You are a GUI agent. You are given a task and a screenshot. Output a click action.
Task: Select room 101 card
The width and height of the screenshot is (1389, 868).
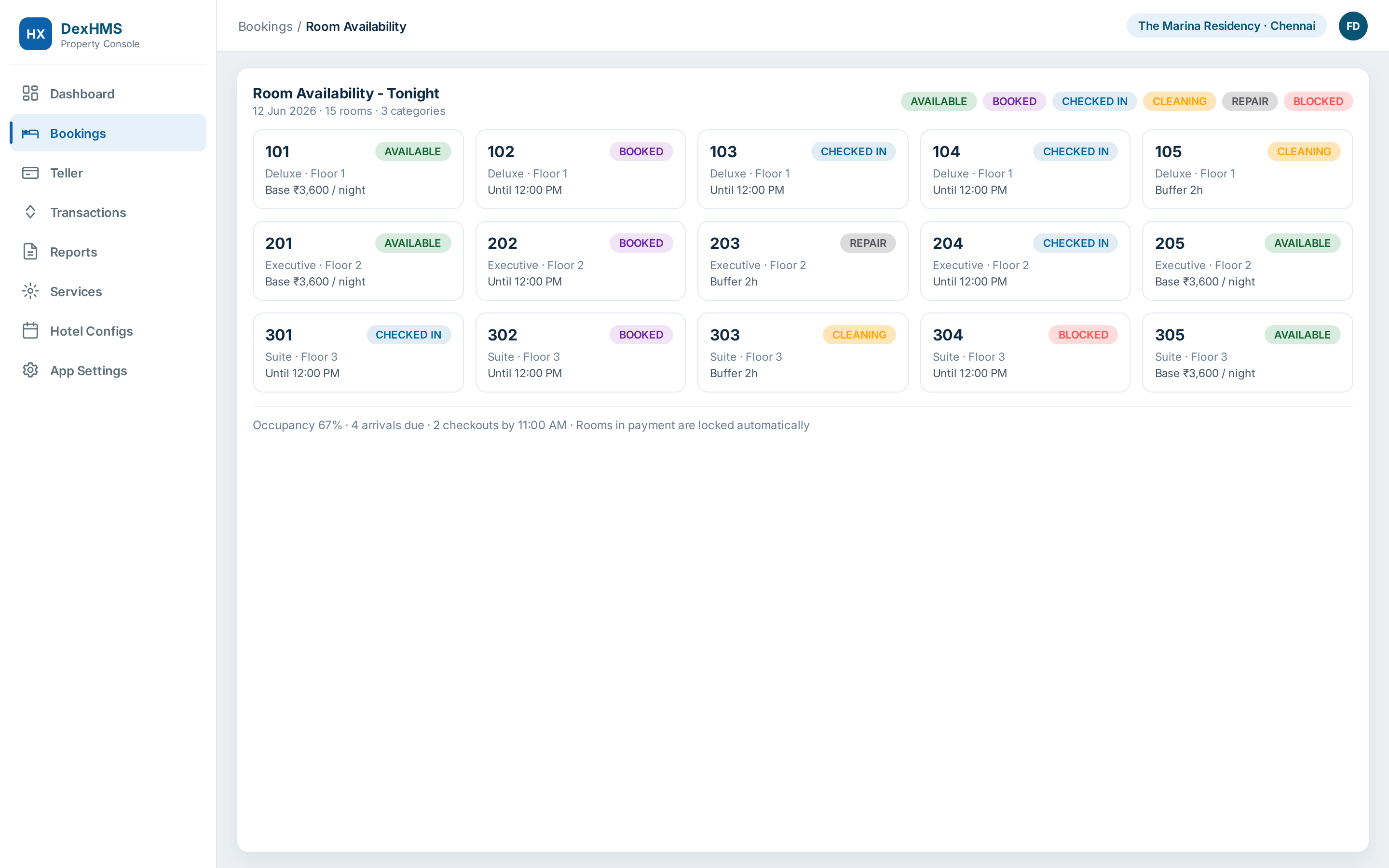pyautogui.click(x=358, y=169)
